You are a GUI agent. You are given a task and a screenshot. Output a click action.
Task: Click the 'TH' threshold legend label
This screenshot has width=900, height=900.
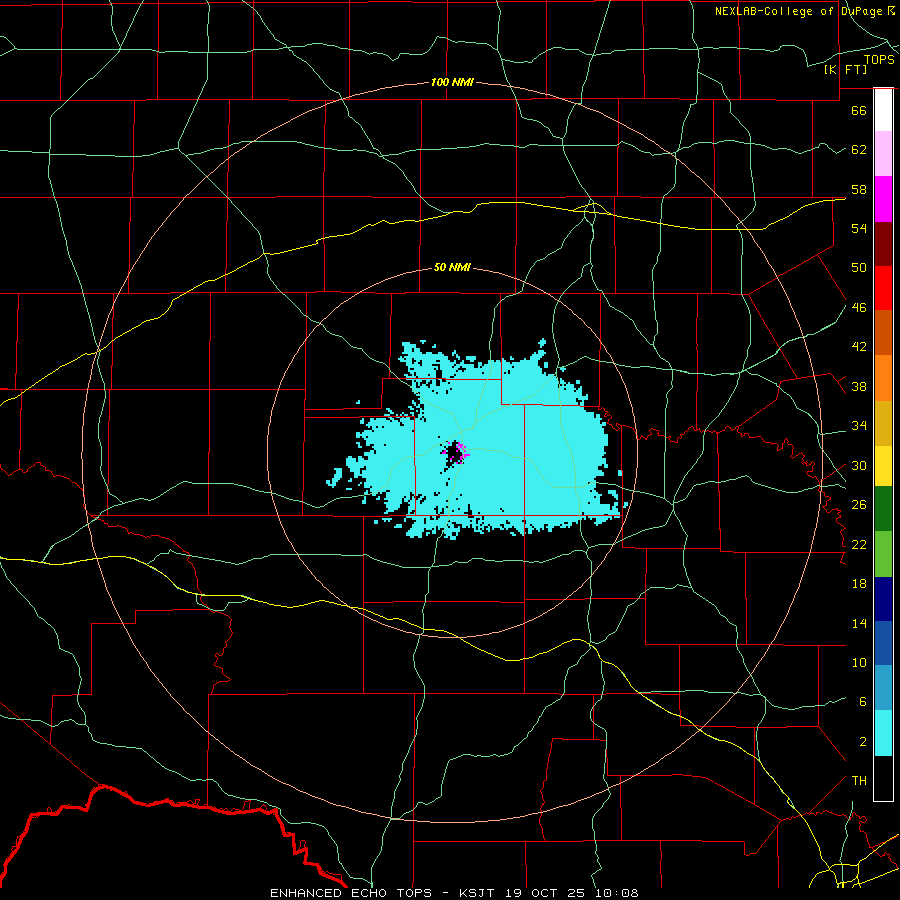(x=859, y=781)
